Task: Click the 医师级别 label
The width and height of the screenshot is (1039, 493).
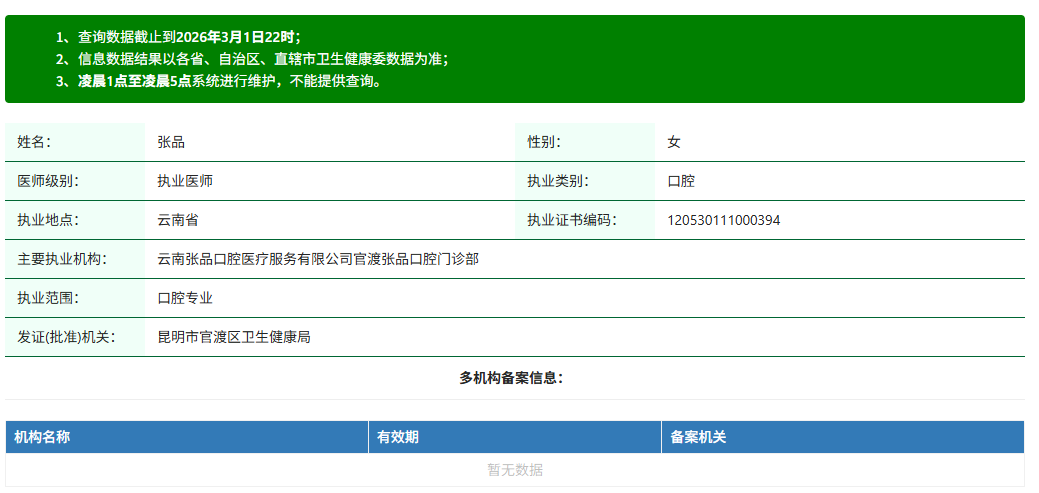Action: (48, 181)
